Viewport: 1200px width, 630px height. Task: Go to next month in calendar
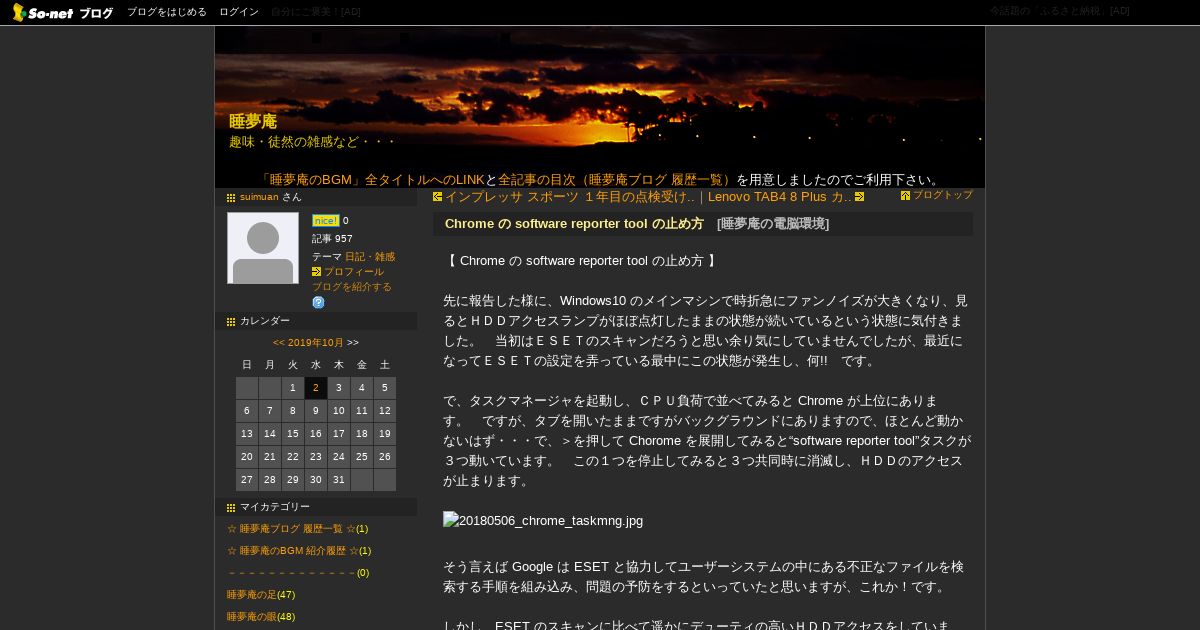pyautogui.click(x=353, y=343)
